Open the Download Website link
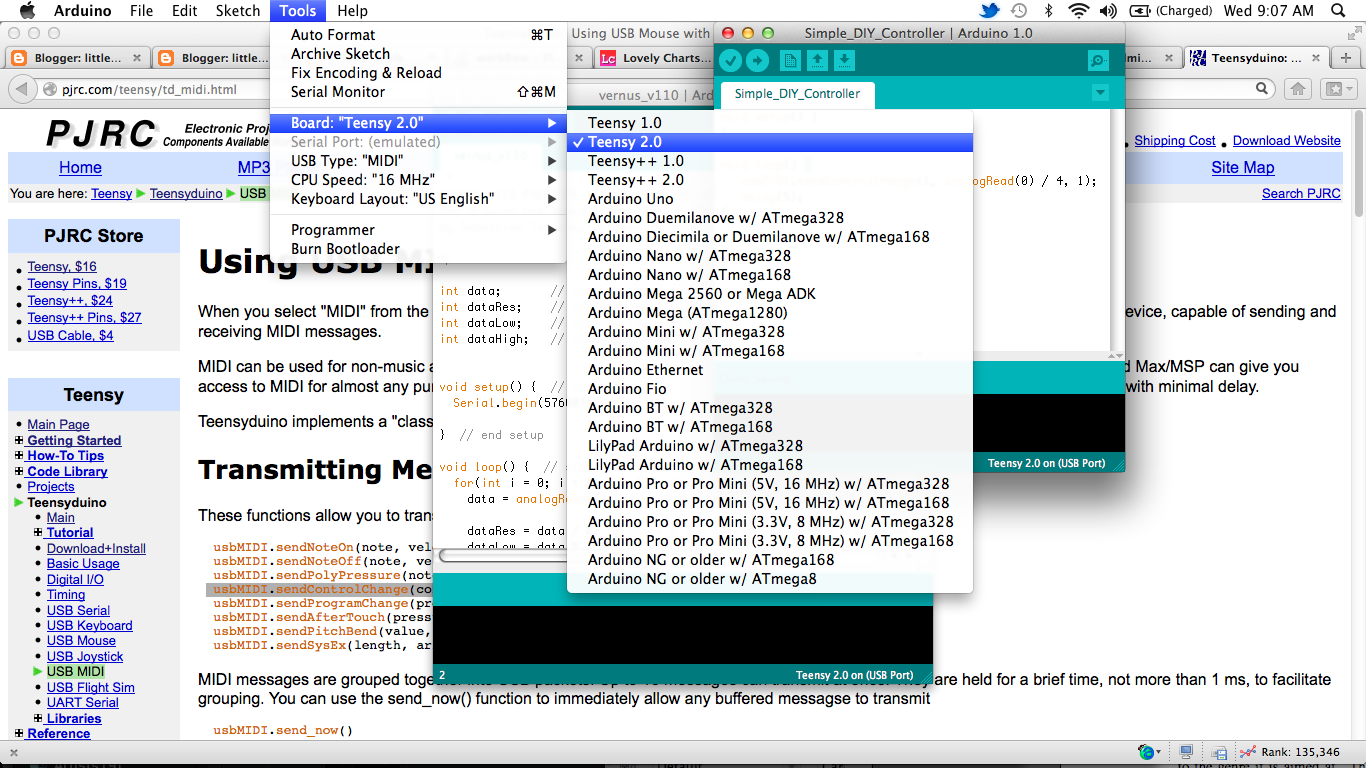Viewport: 1366px width, 768px height. [1287, 141]
